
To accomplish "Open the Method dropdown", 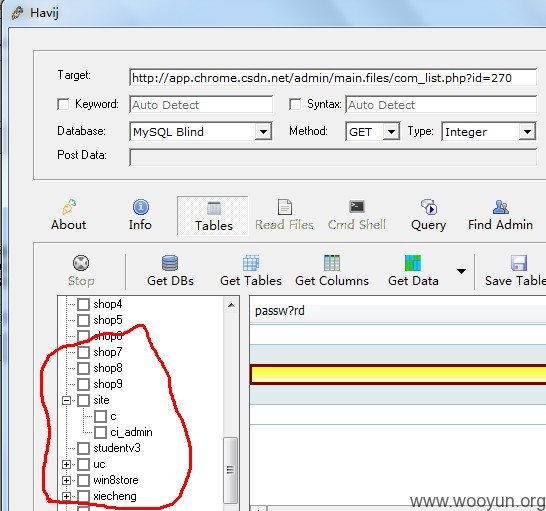I will [x=391, y=132].
